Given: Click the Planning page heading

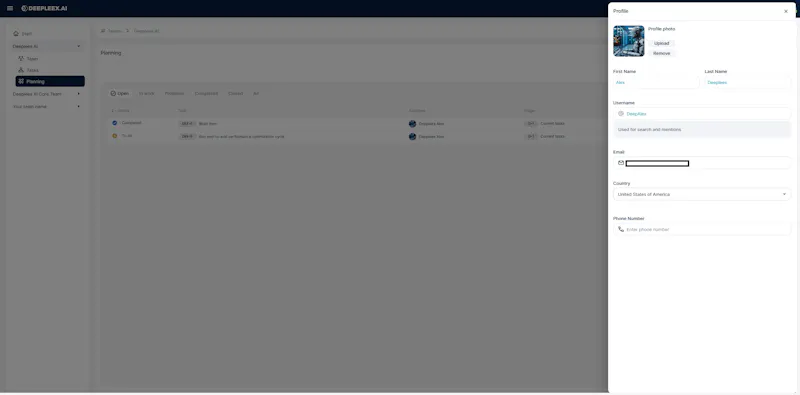Looking at the screenshot, I should [111, 53].
